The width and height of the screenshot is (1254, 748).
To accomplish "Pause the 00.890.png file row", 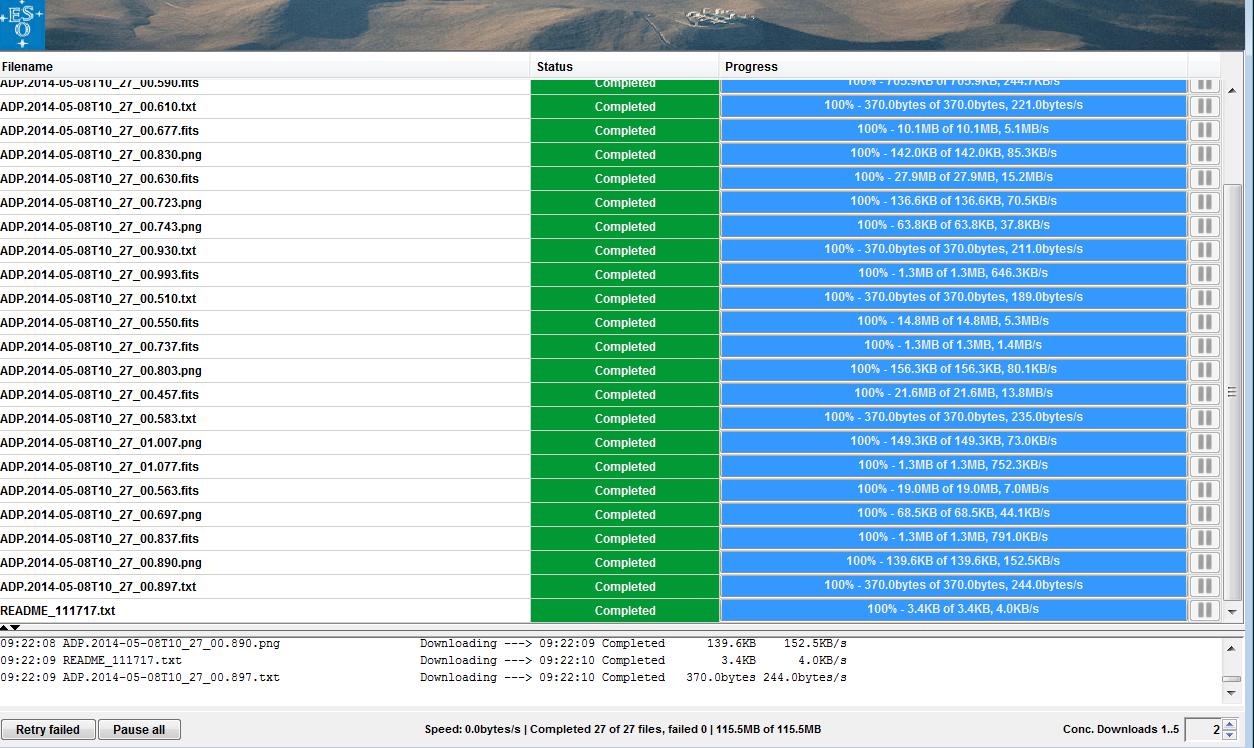I will (1204, 562).
